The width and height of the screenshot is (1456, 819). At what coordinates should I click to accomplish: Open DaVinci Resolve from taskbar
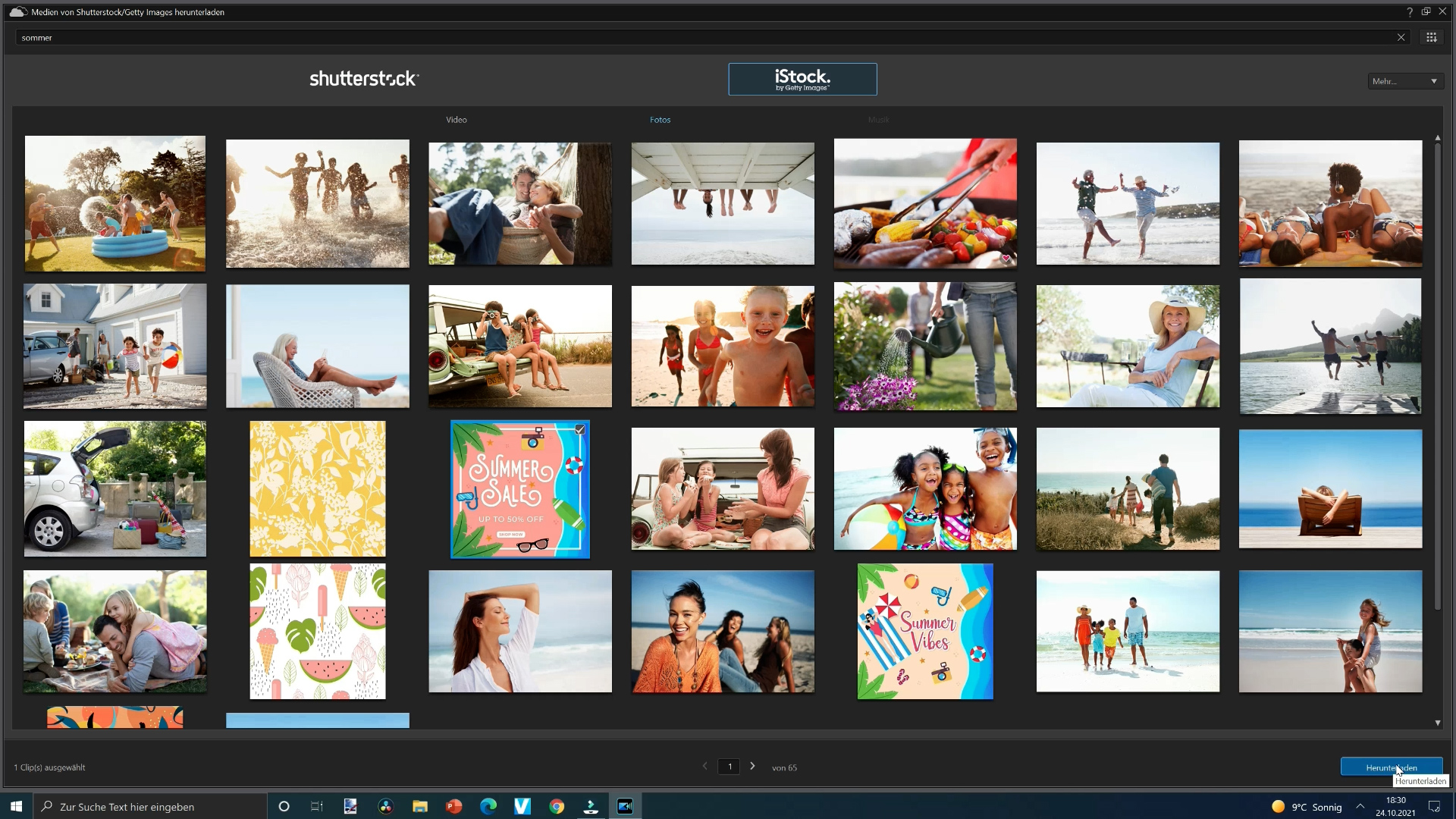click(385, 806)
